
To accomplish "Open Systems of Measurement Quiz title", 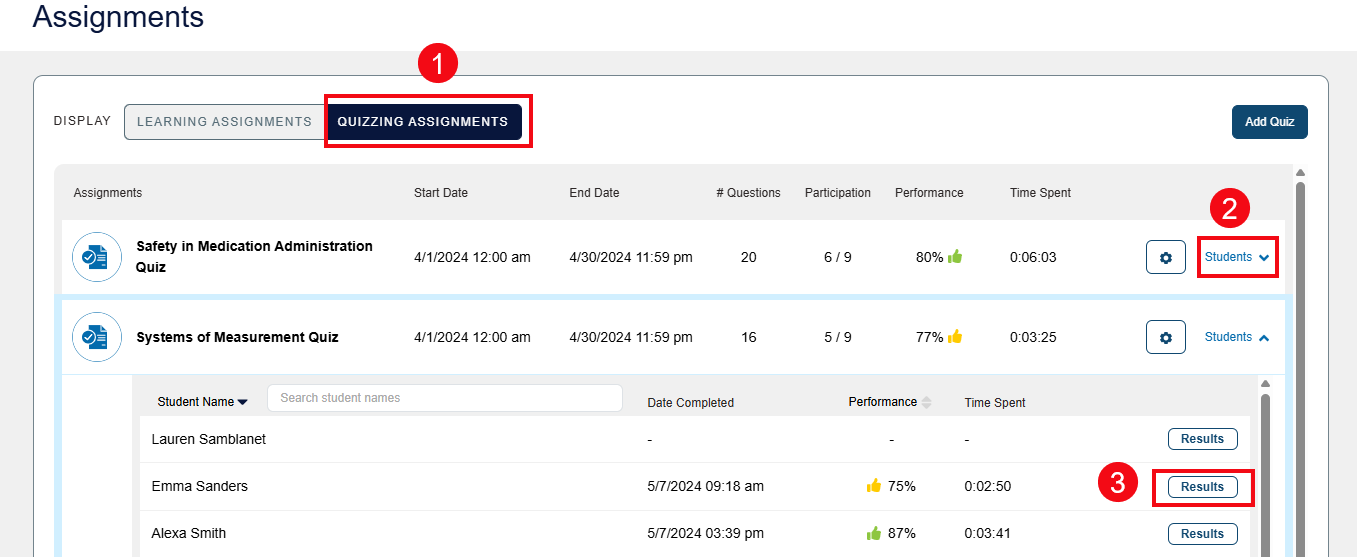I will pos(237,337).
